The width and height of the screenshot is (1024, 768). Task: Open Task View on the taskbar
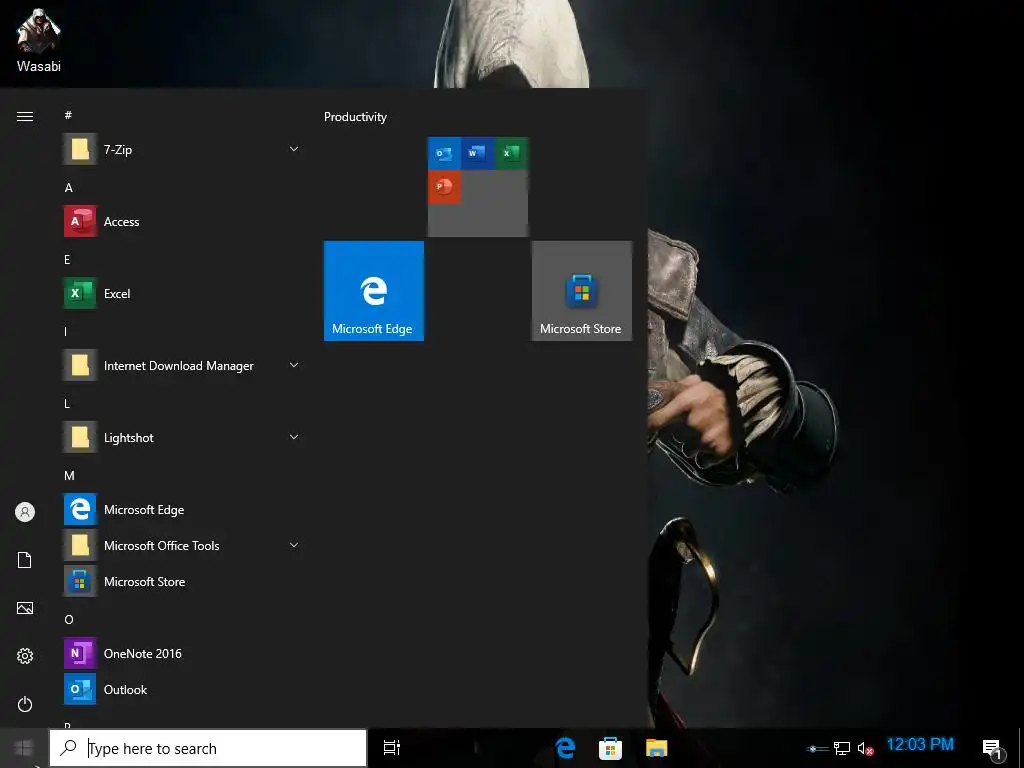tap(392, 748)
